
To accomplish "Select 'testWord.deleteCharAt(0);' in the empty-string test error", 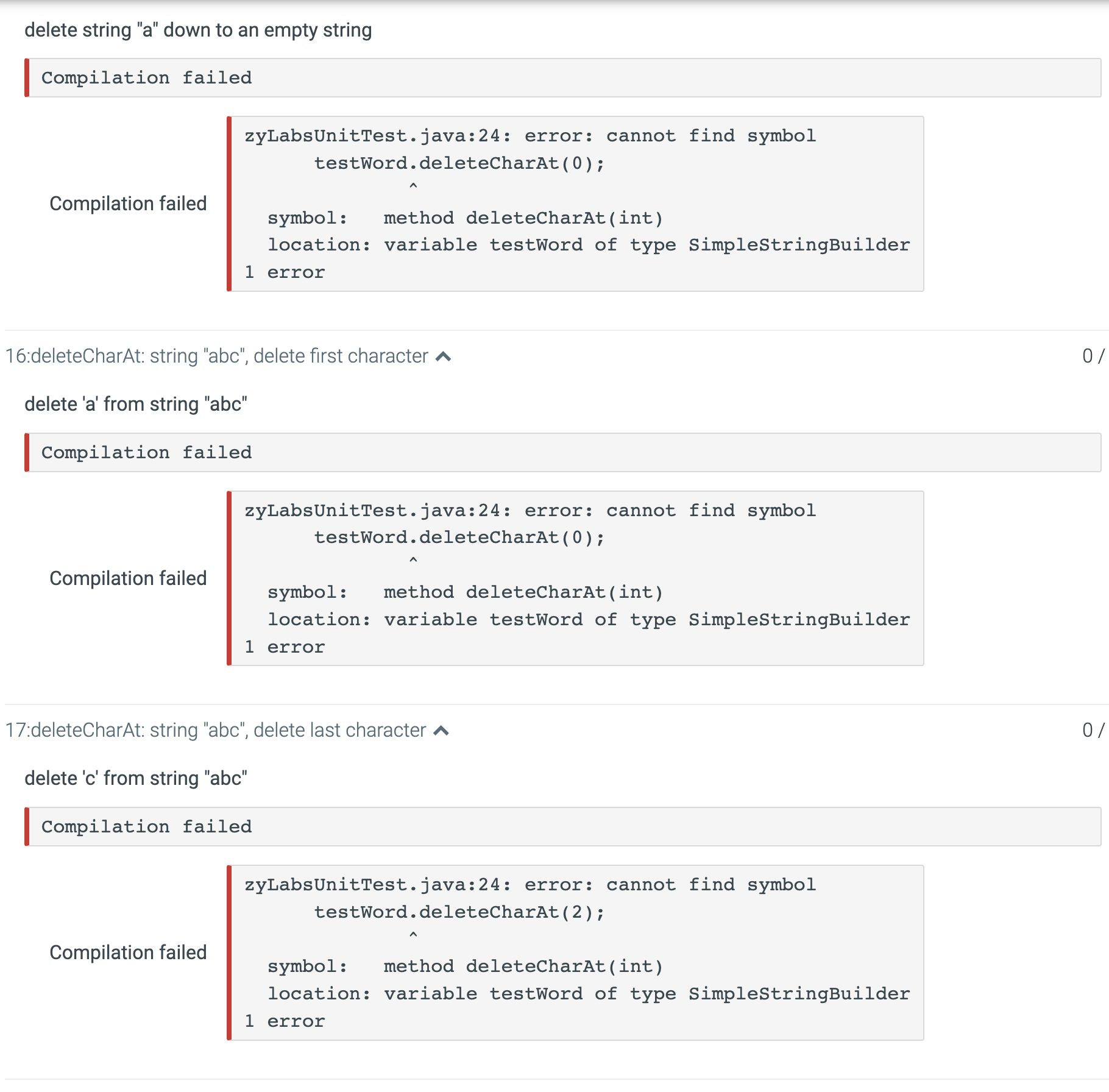I will click(459, 163).
